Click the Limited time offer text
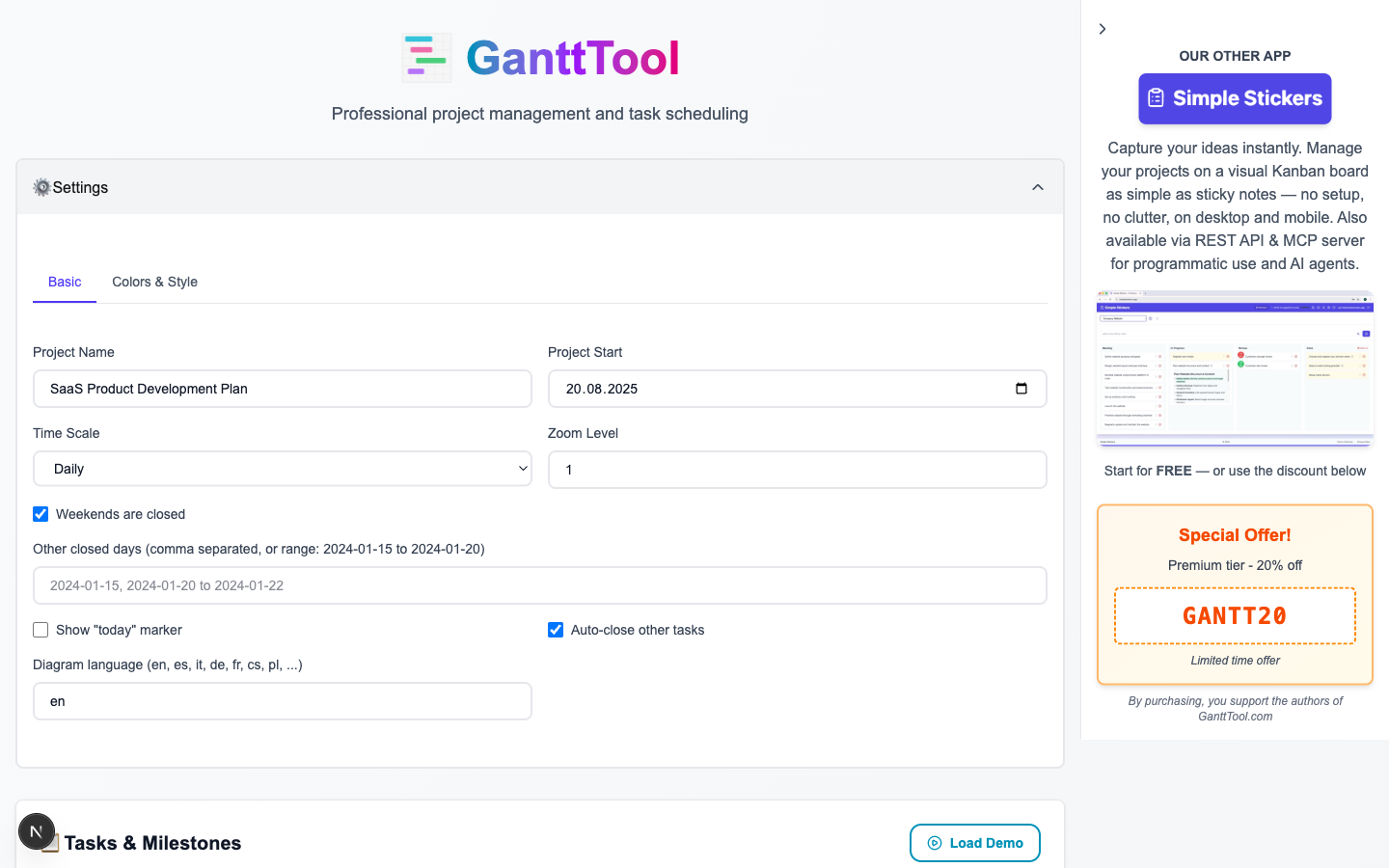The width and height of the screenshot is (1389, 868). point(1235,661)
